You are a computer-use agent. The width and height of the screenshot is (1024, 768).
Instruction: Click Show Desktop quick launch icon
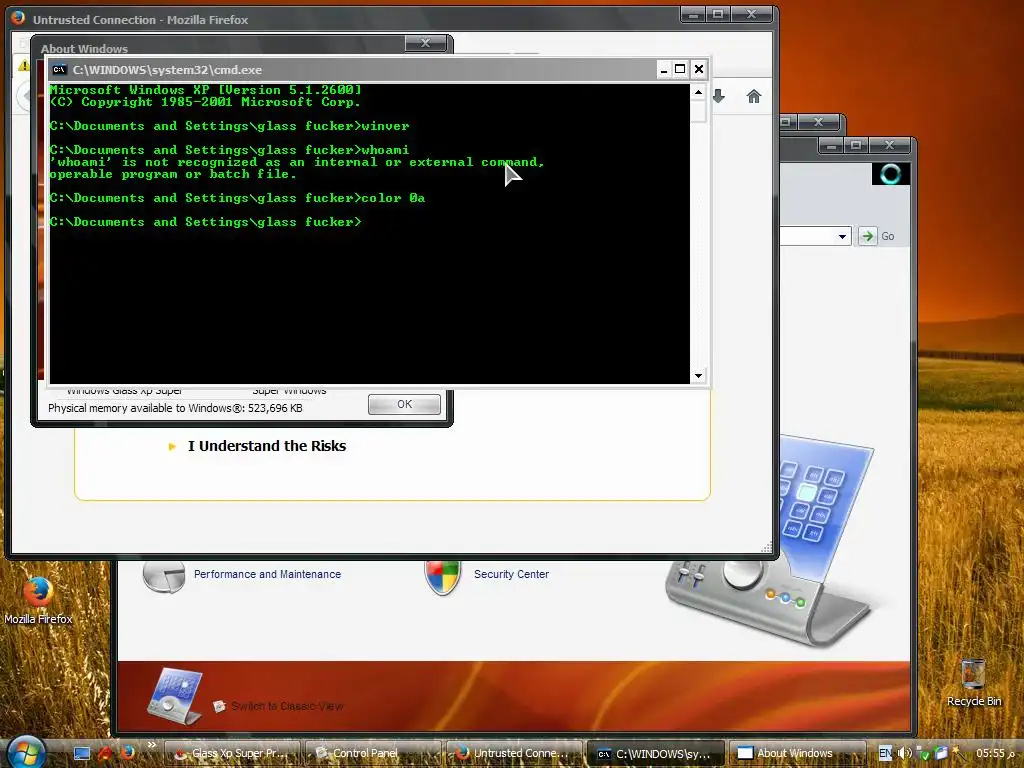[82, 753]
